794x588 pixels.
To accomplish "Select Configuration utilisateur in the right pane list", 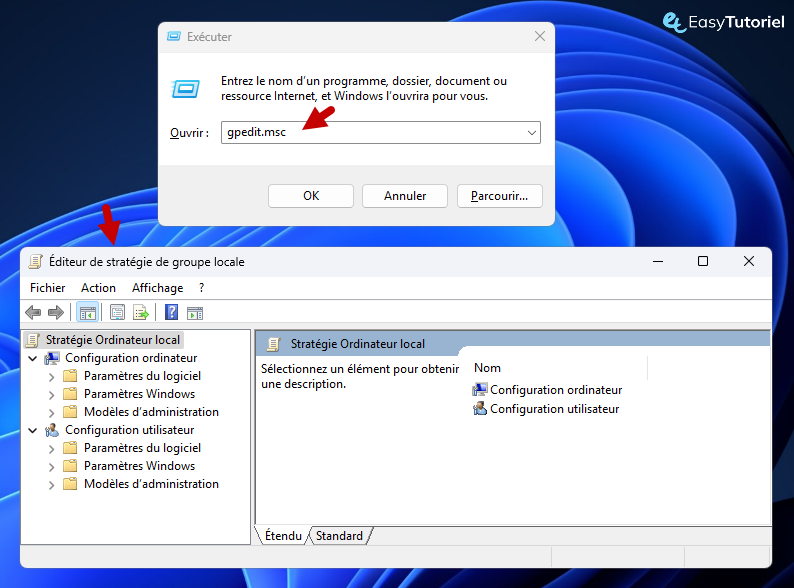I will pyautogui.click(x=554, y=409).
